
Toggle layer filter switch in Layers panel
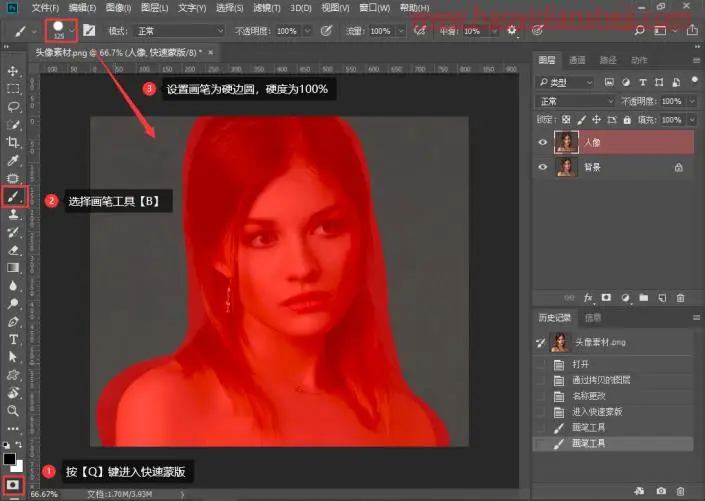695,80
